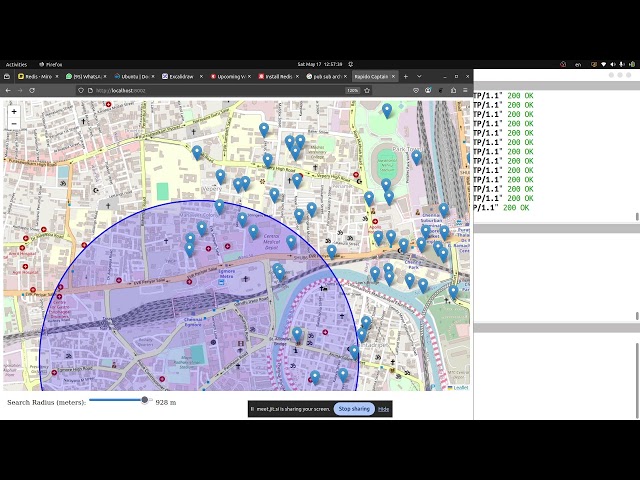
Task: Click the map zoom in plus button
Action: point(14,111)
